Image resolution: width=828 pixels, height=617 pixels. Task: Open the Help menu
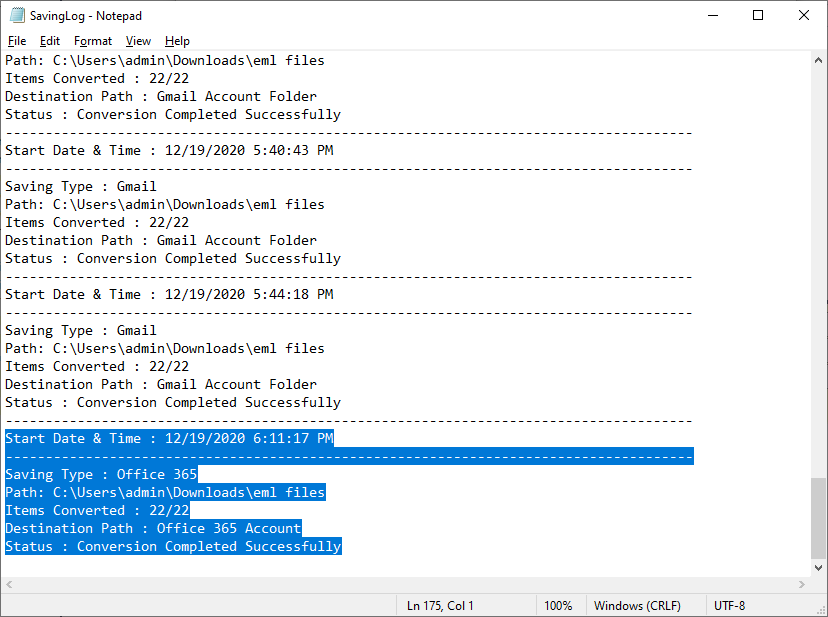click(x=177, y=41)
